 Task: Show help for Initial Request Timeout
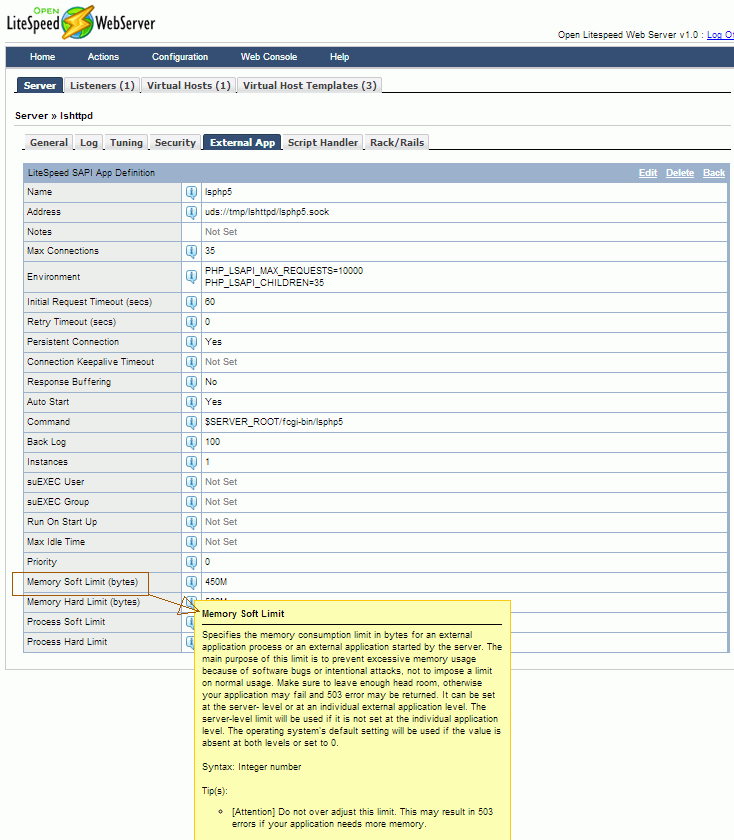point(191,302)
